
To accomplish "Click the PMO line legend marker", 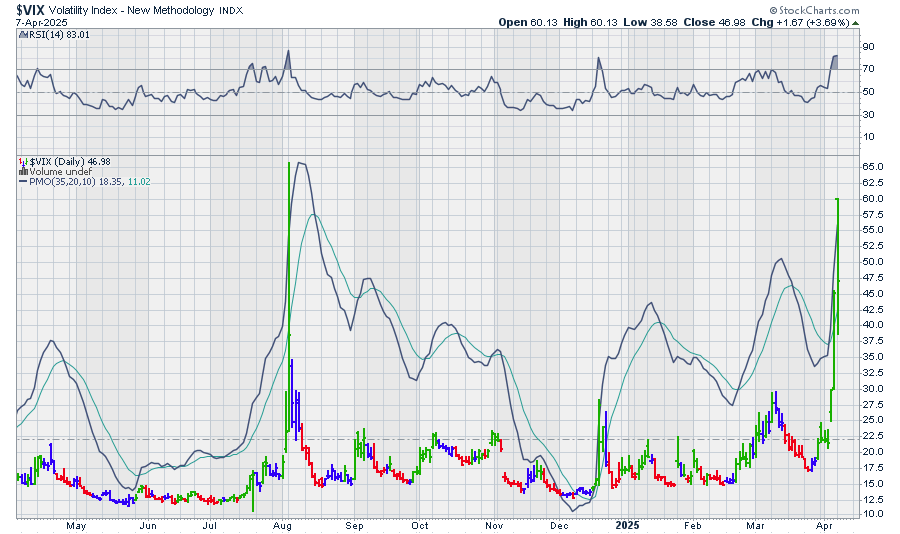I will click(x=21, y=180).
